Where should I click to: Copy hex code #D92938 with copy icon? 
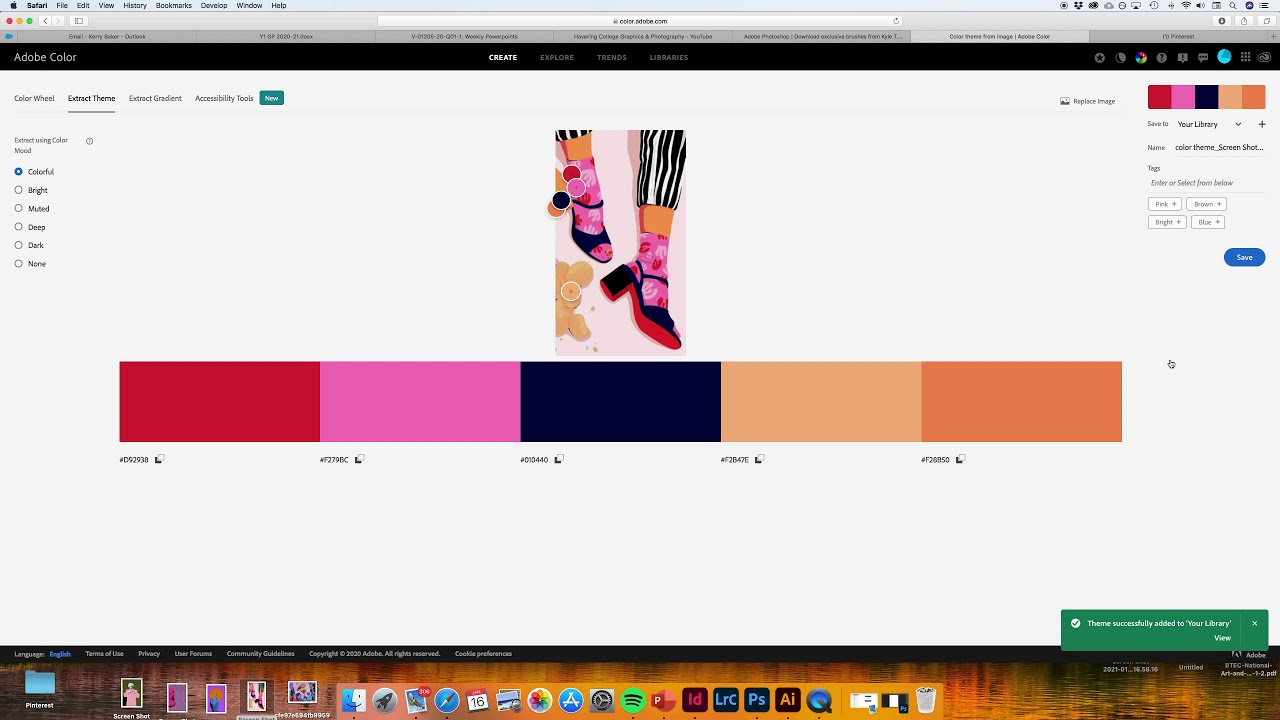click(x=158, y=460)
